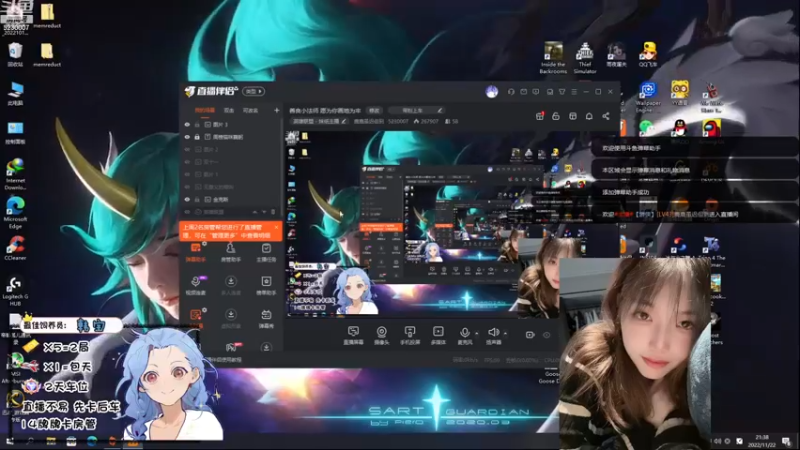This screenshot has width=800, height=450.
Task: Click the 金克斯 source layer name
Action: tap(220, 199)
